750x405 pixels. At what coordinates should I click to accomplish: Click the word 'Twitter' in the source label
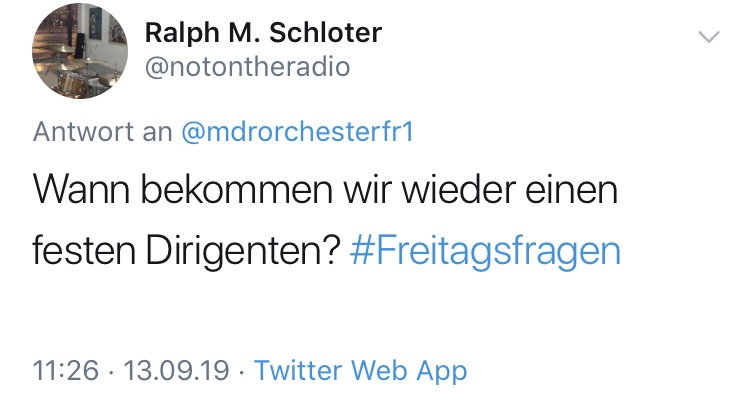tap(298, 371)
